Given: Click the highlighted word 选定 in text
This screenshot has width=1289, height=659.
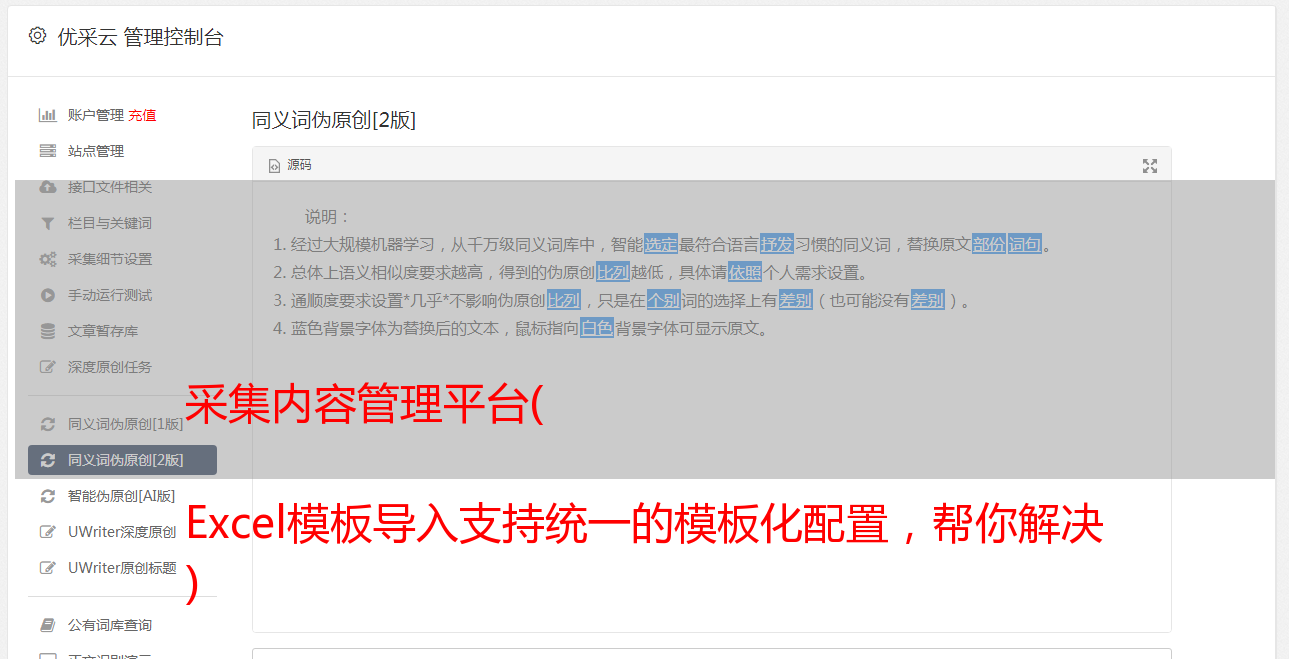Looking at the screenshot, I should tap(661, 244).
